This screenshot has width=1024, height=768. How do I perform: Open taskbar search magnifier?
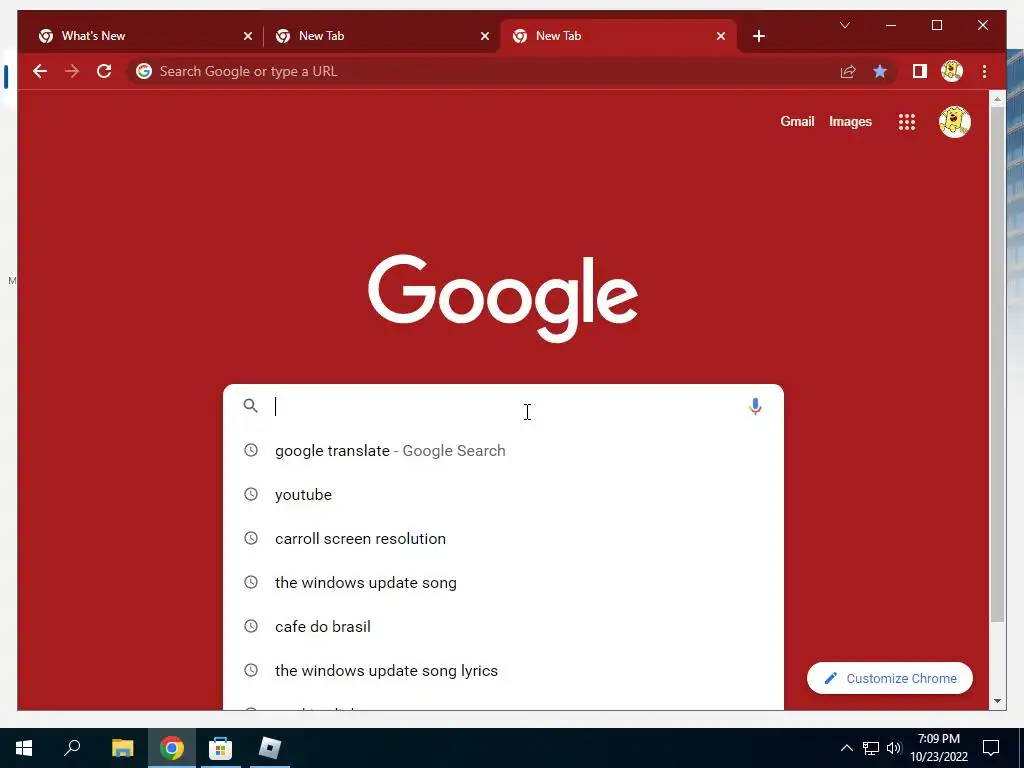(72, 748)
